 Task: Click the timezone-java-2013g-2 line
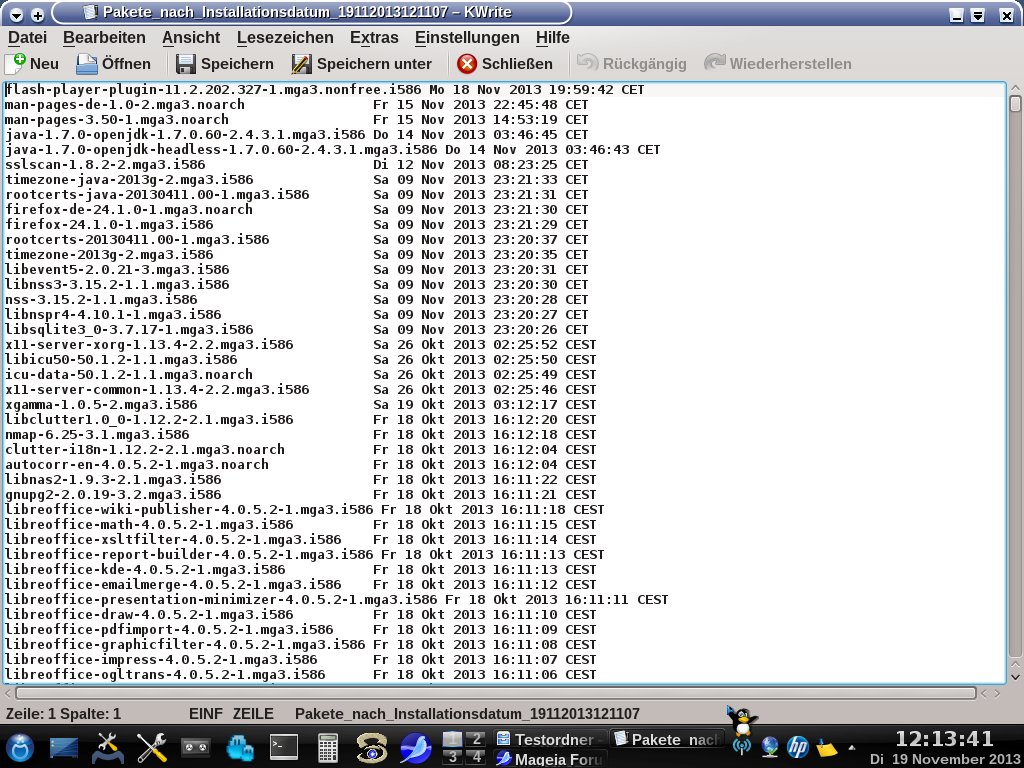coord(296,180)
